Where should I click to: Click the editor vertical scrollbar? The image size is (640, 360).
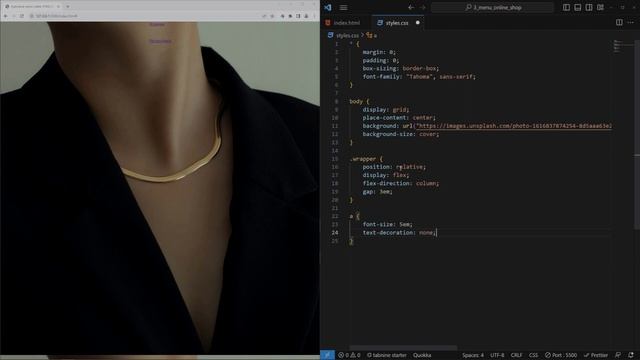637,135
